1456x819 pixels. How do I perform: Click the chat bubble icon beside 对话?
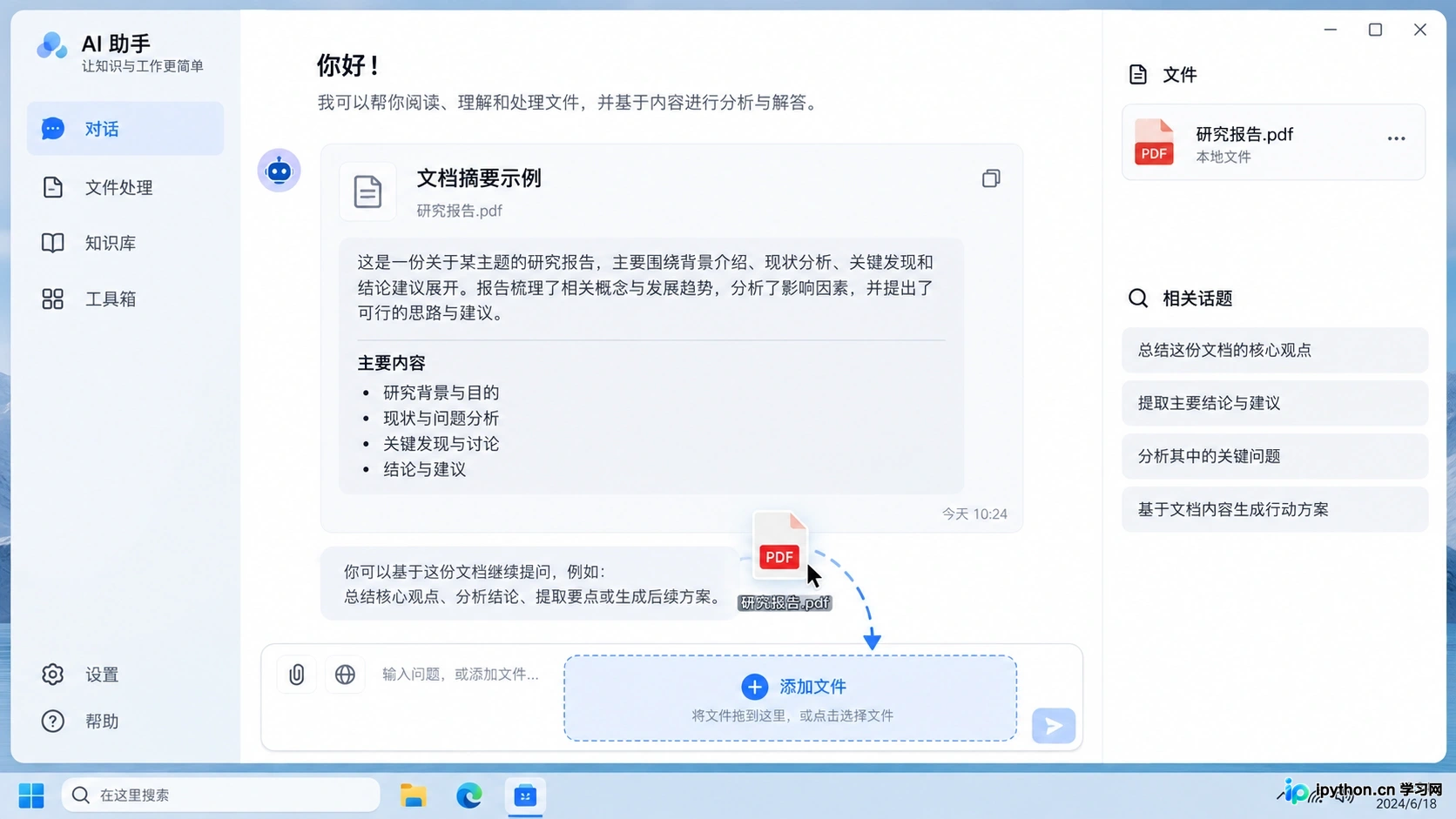[x=53, y=129]
